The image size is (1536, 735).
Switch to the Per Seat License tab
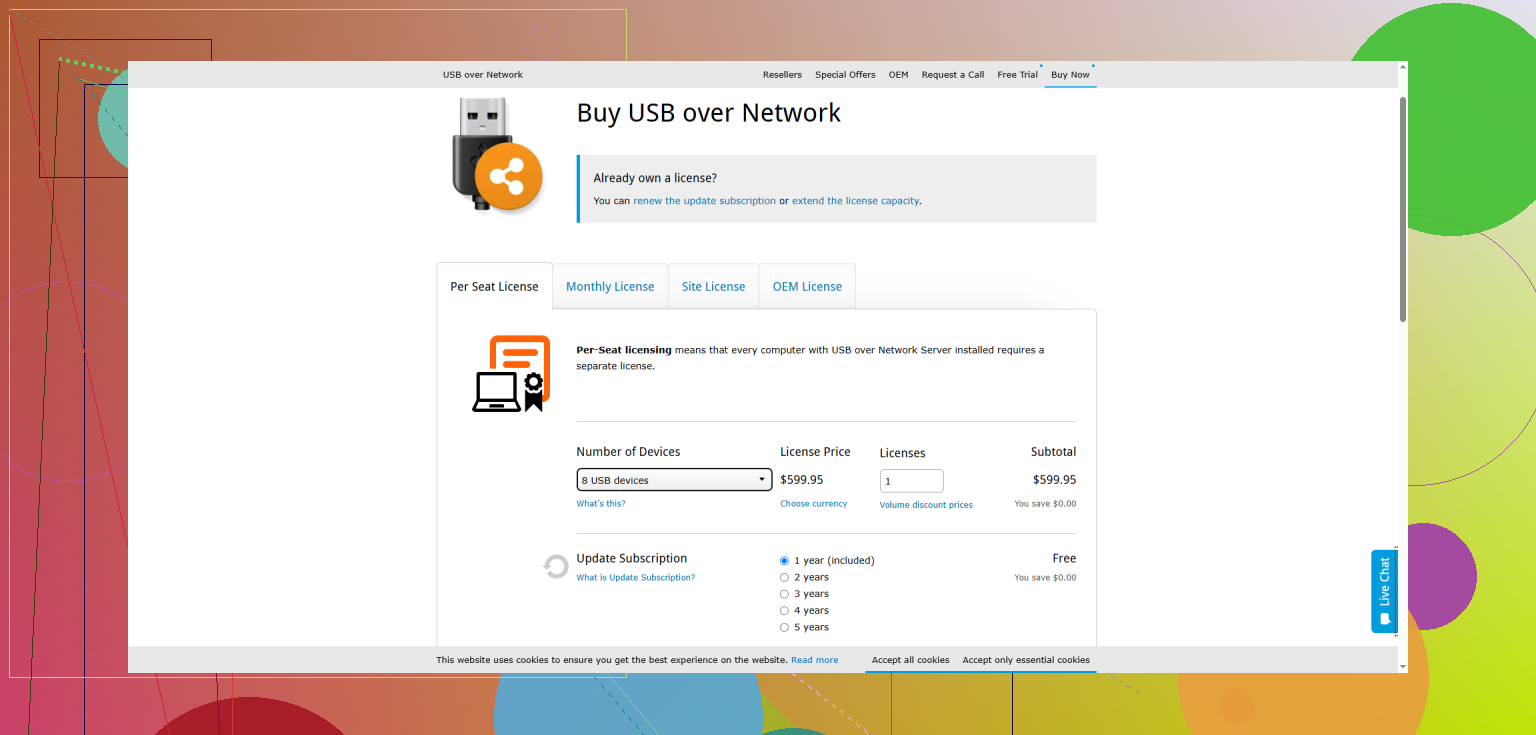[494, 286]
